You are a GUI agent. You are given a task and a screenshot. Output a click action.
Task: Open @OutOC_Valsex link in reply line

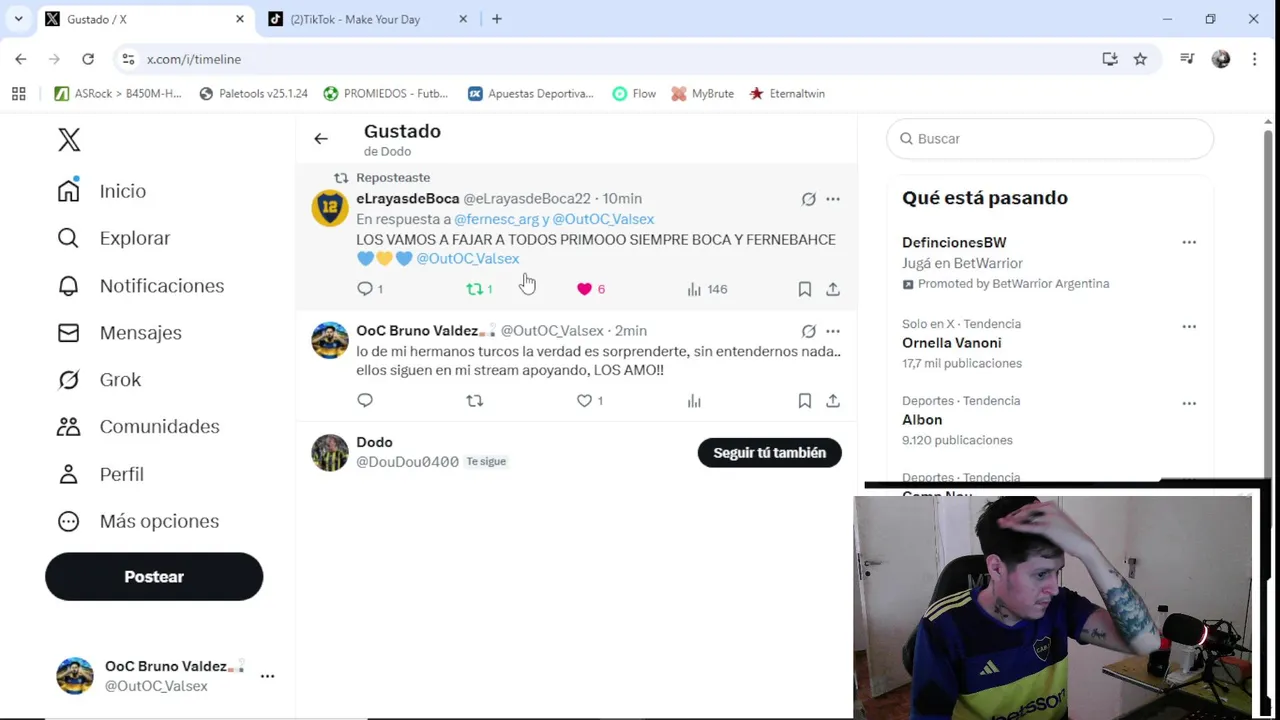coord(603,219)
